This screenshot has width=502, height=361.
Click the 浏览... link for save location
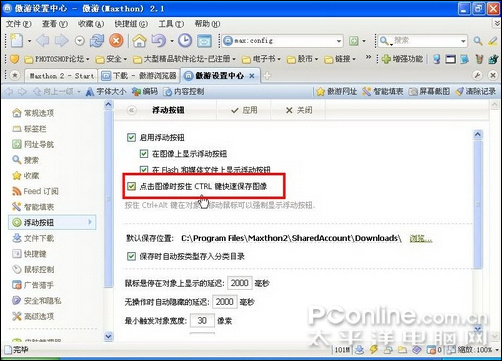(421, 238)
